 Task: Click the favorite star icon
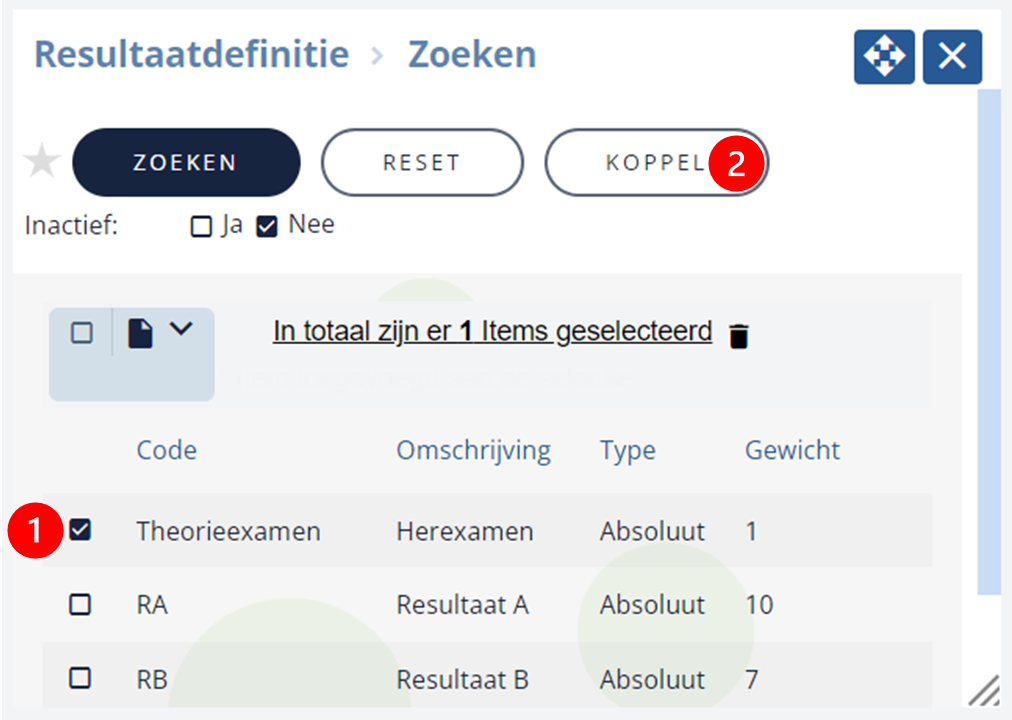[x=42, y=161]
